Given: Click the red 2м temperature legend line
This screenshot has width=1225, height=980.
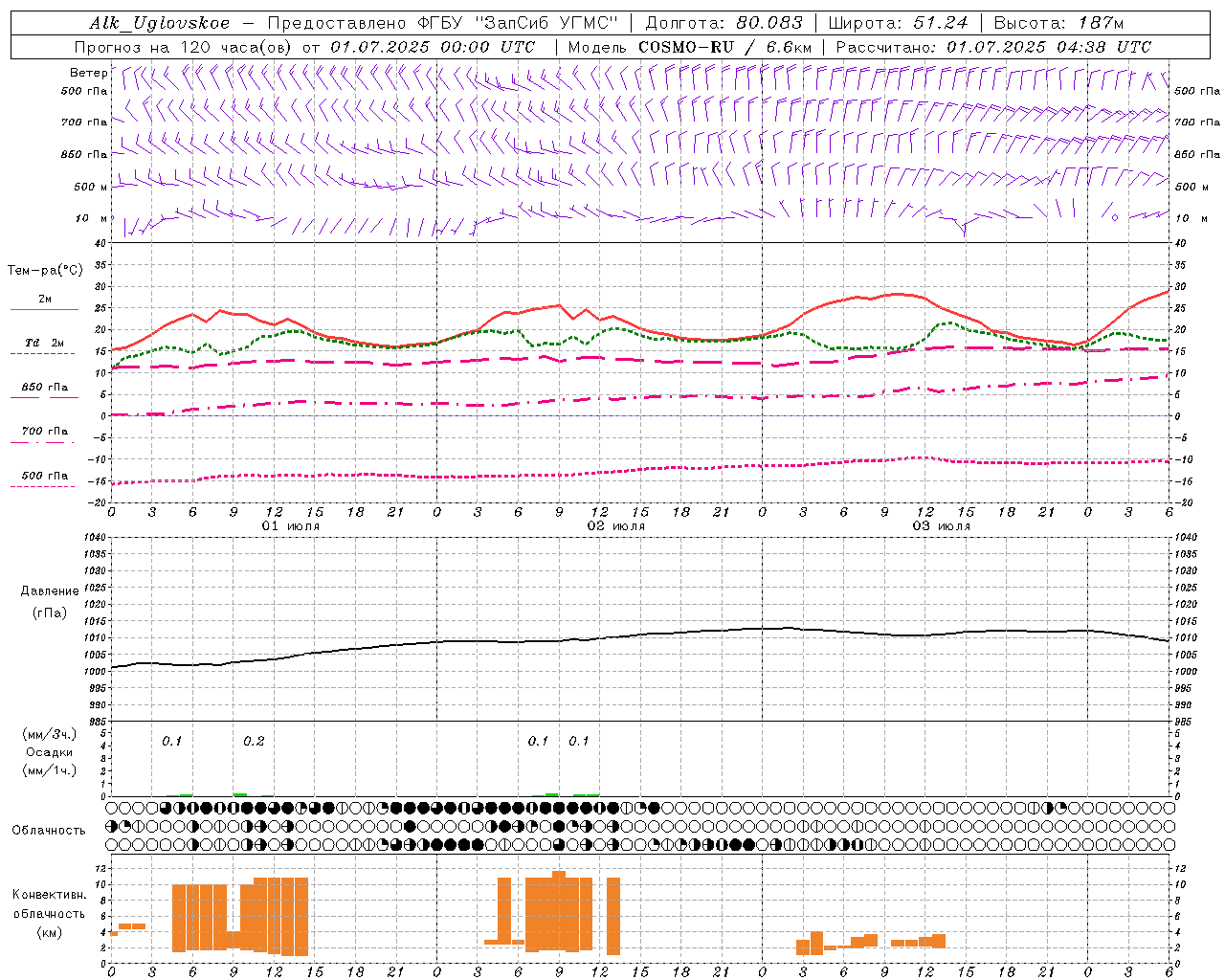Looking at the screenshot, I should [44, 309].
